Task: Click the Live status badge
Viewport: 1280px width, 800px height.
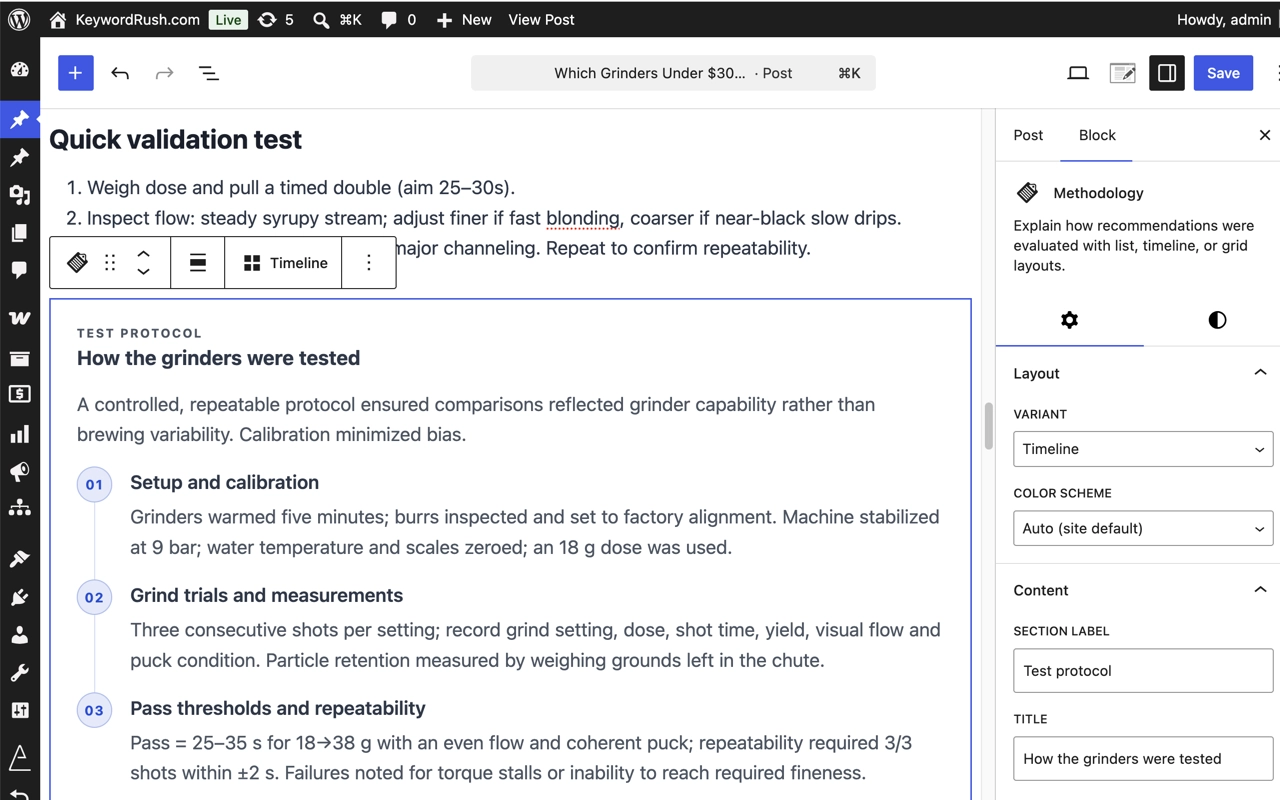Action: point(228,19)
